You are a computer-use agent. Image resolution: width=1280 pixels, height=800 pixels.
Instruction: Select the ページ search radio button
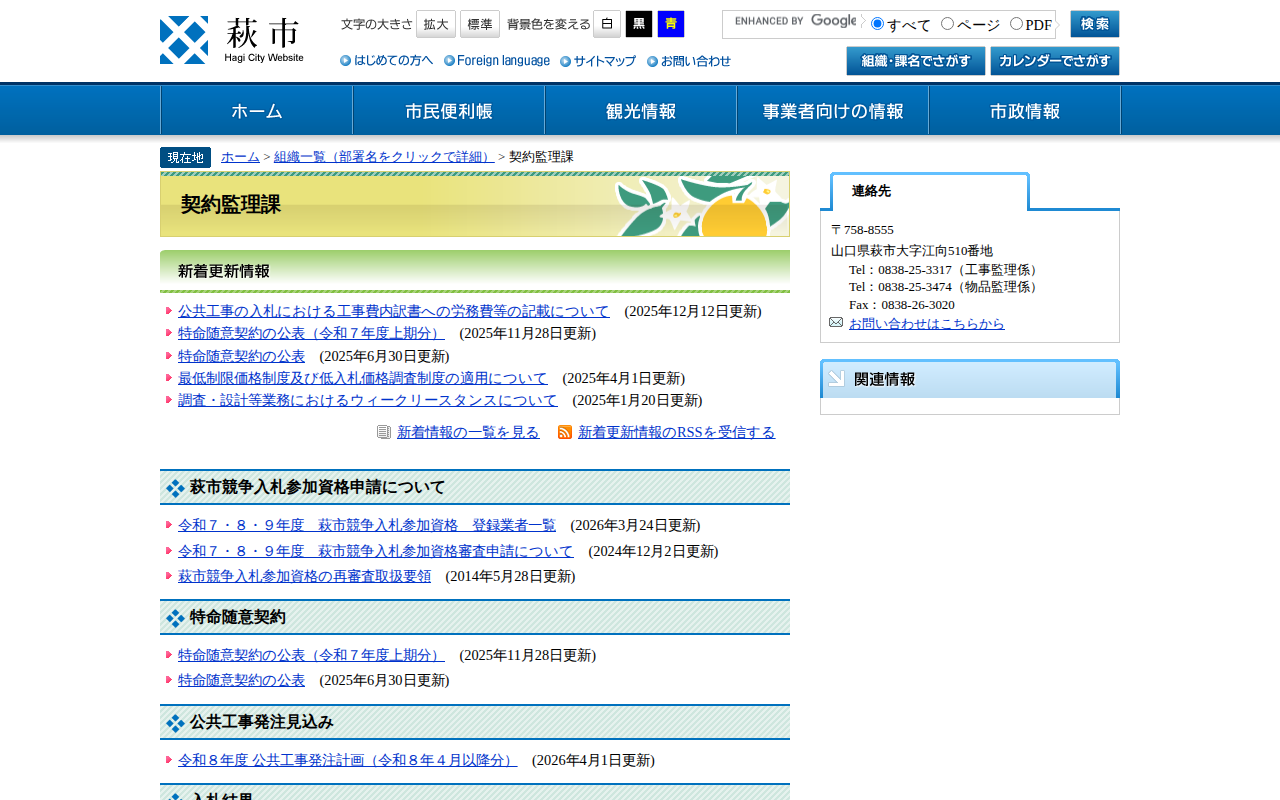[x=948, y=24]
